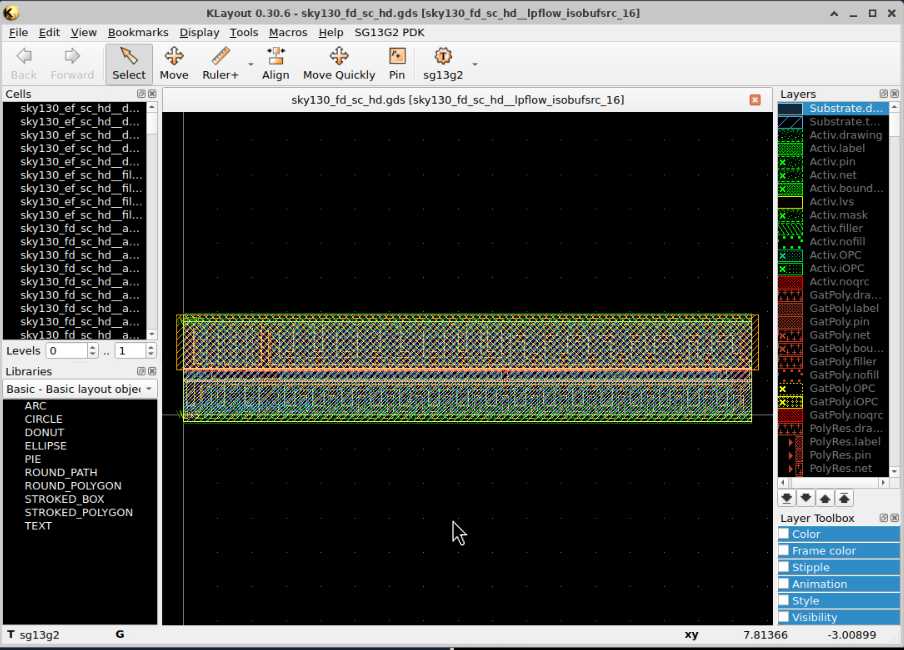Click the Levels minimum value field
Screen dimensions: 904x650
66,351
